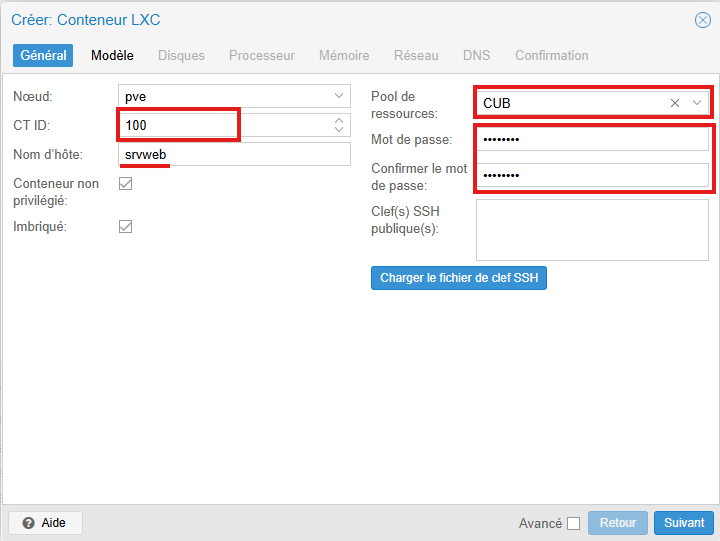Open the Mémoire tab
This screenshot has width=720, height=541.
coord(344,56)
